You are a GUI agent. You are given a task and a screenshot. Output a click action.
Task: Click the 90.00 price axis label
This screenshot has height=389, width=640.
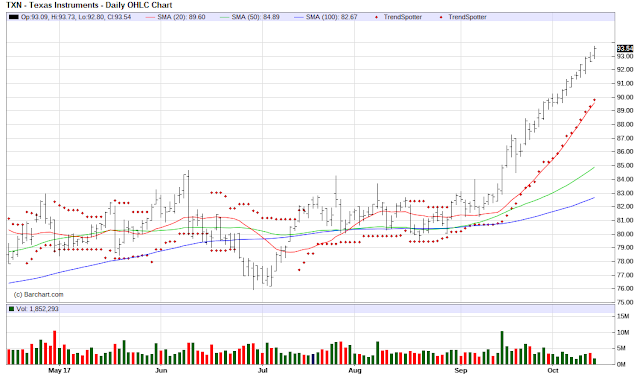coord(625,97)
